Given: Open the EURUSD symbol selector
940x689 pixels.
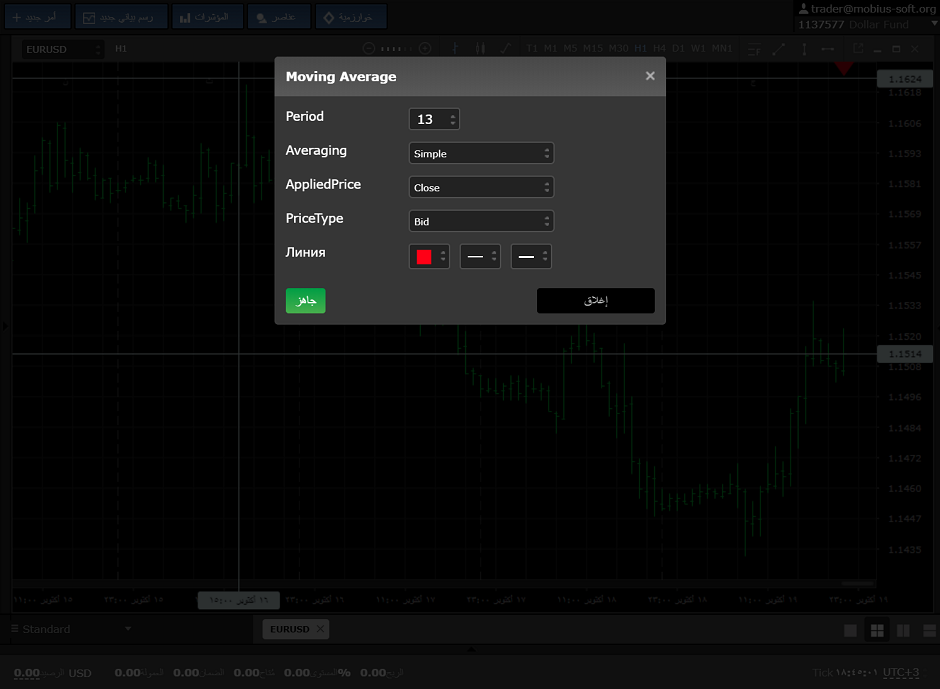Looking at the screenshot, I should coord(62,49).
